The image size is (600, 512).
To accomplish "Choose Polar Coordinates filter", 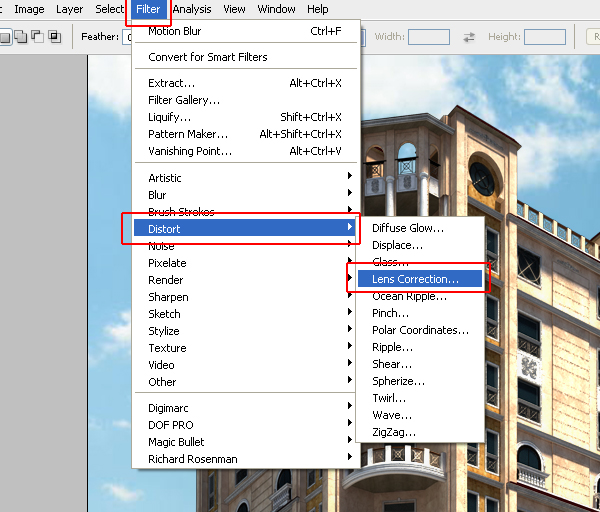I will pos(420,330).
